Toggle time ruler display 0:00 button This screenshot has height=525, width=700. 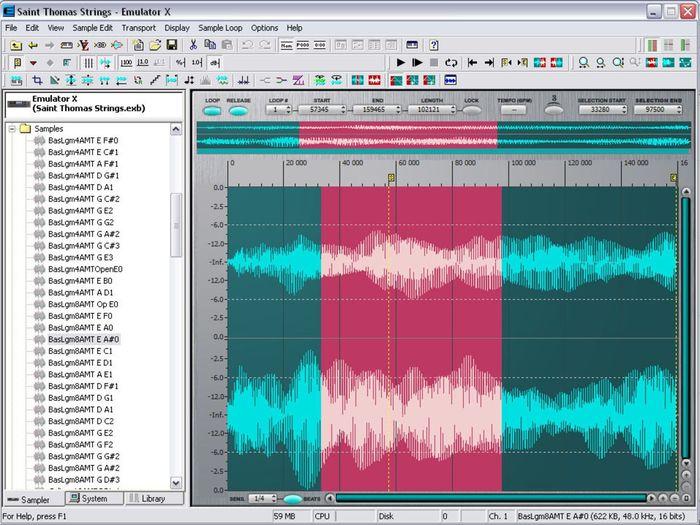click(x=320, y=45)
